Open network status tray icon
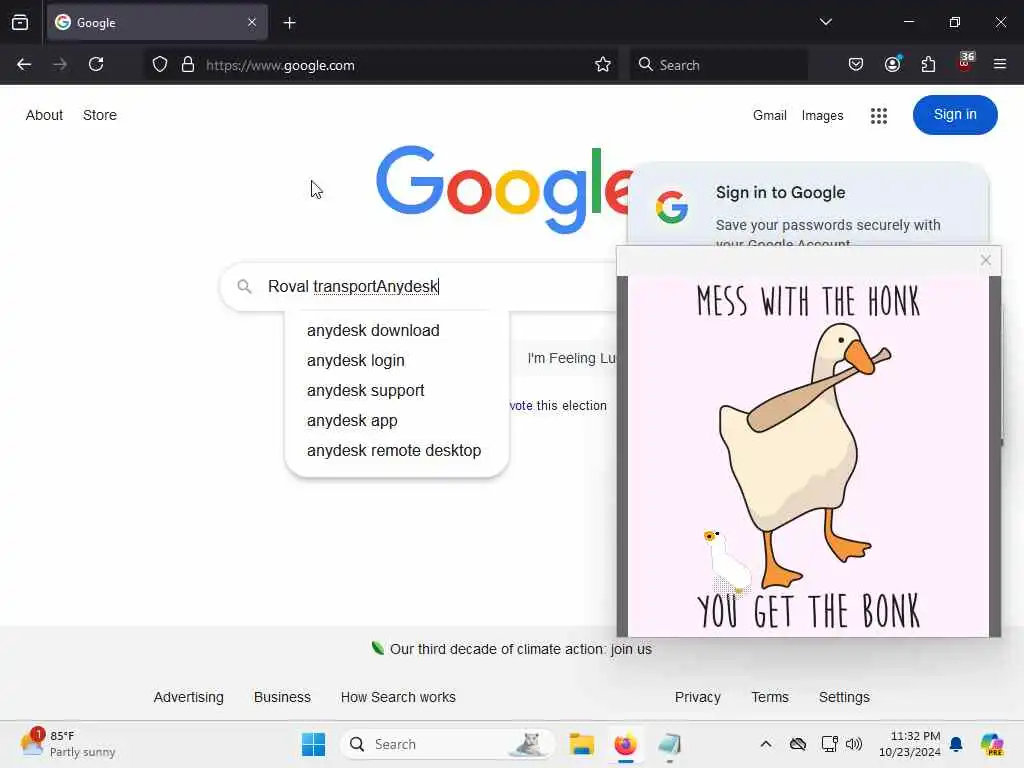The width and height of the screenshot is (1024, 768). tap(829, 744)
